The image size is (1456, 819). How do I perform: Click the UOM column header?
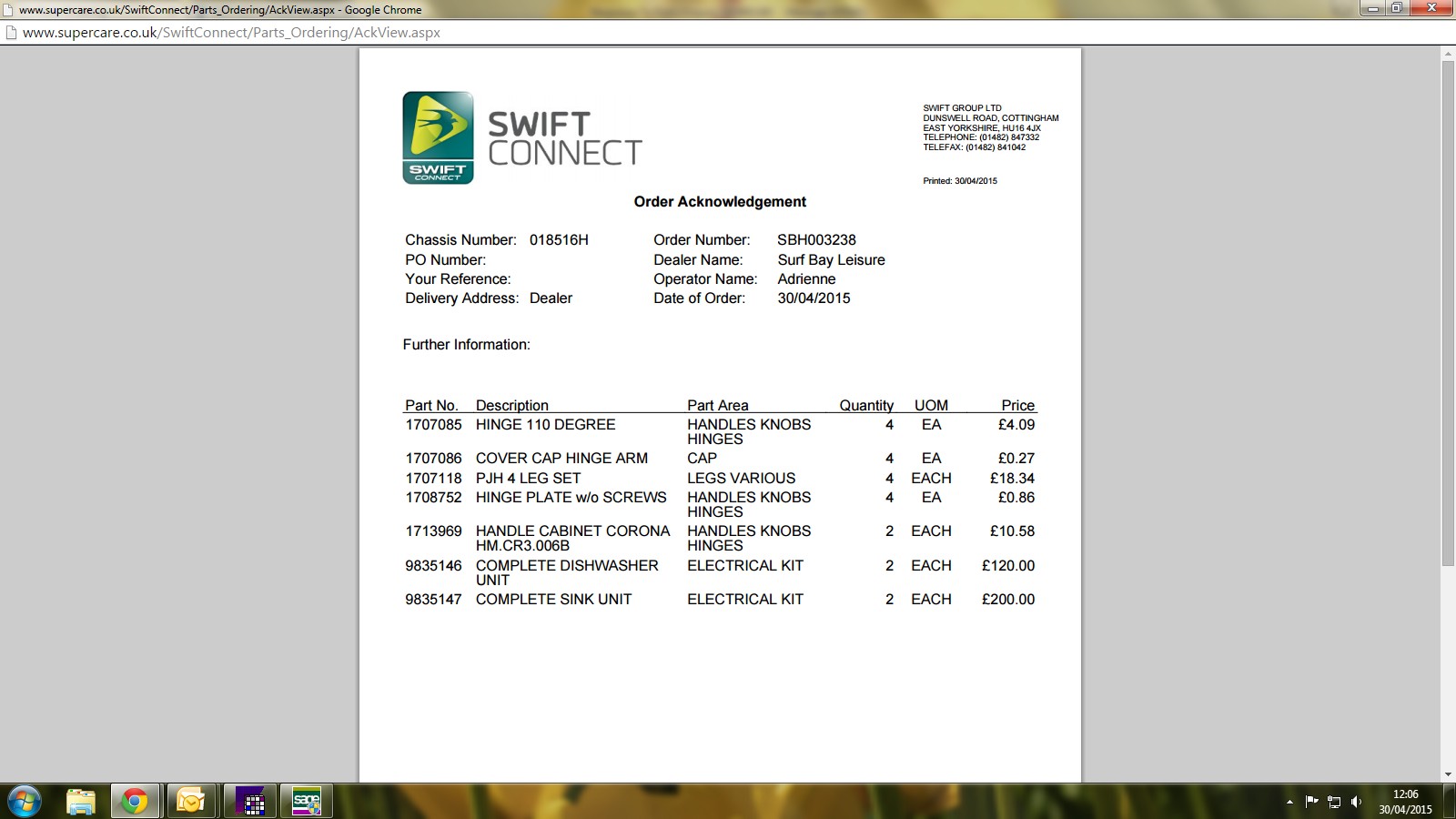point(931,406)
